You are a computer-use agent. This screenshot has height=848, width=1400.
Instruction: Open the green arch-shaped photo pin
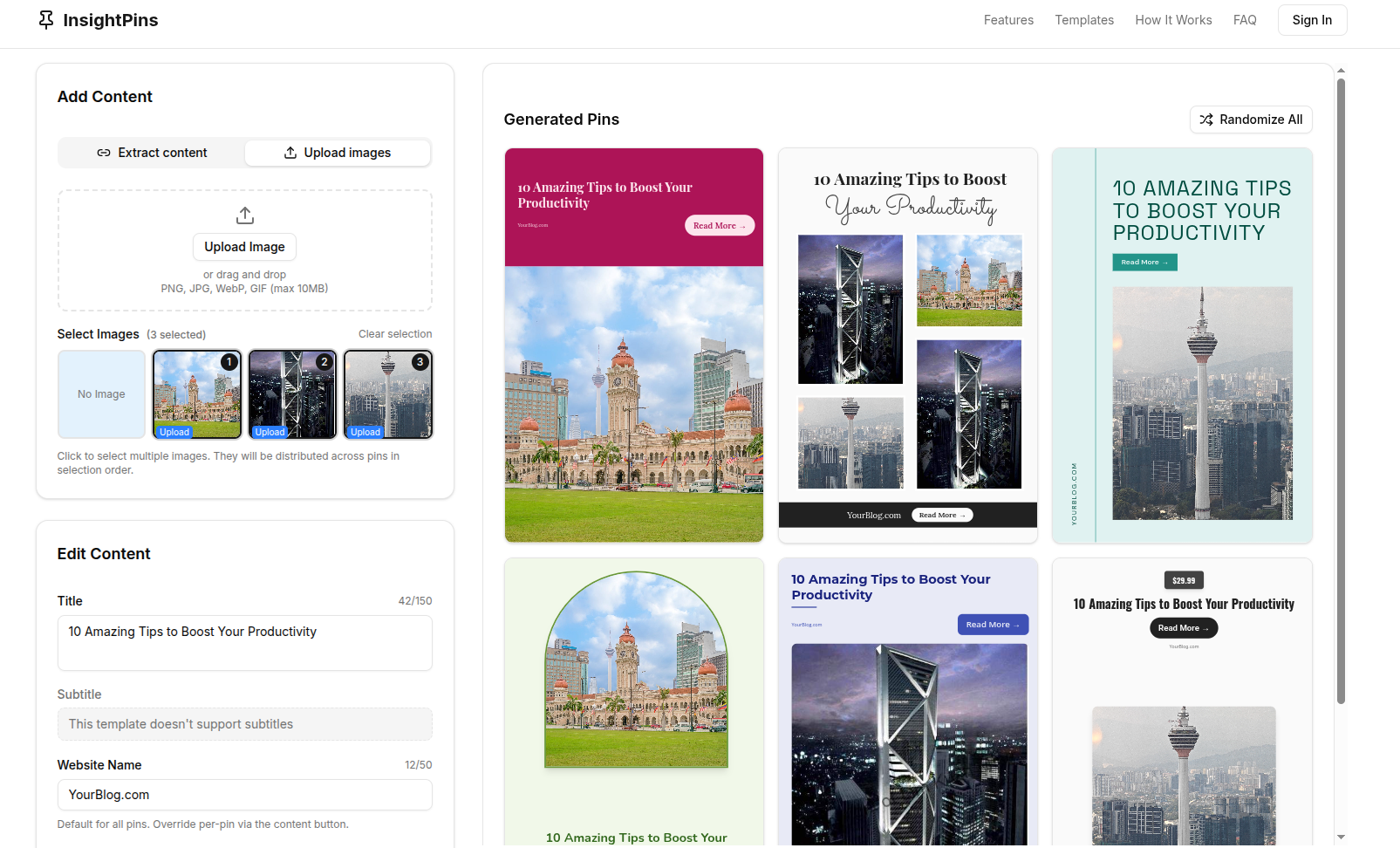[634, 702]
